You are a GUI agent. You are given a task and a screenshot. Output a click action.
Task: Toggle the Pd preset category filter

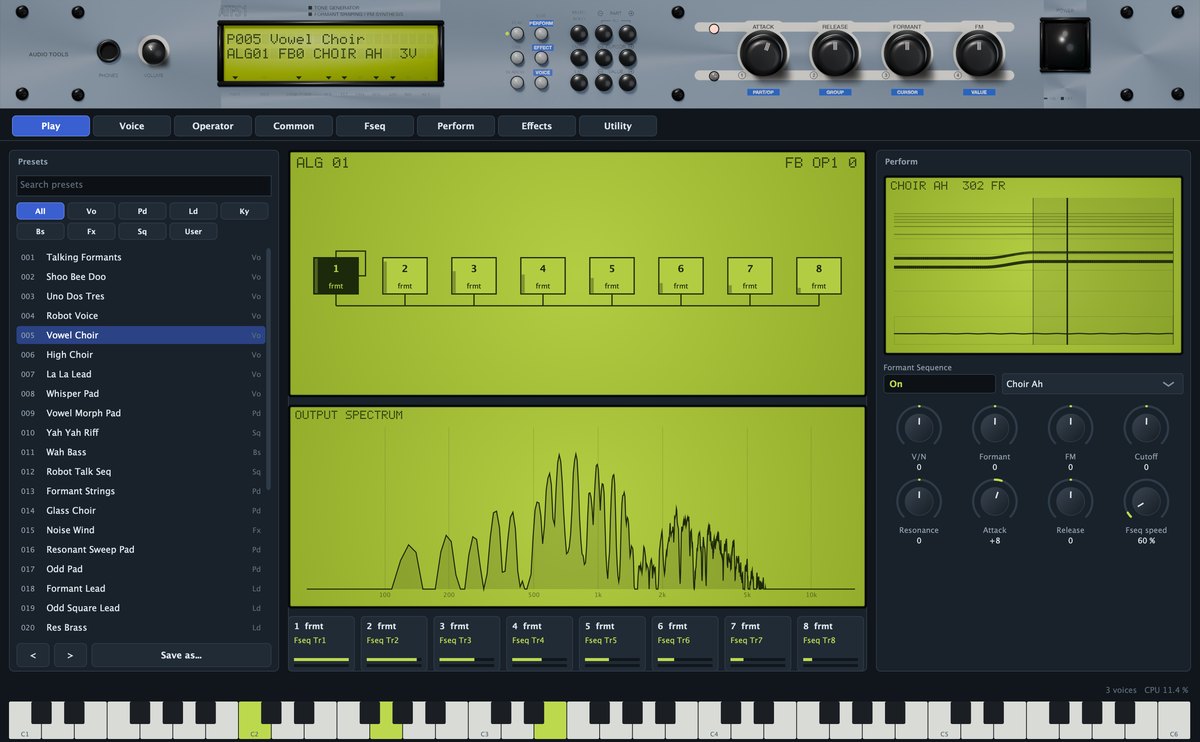pos(142,211)
